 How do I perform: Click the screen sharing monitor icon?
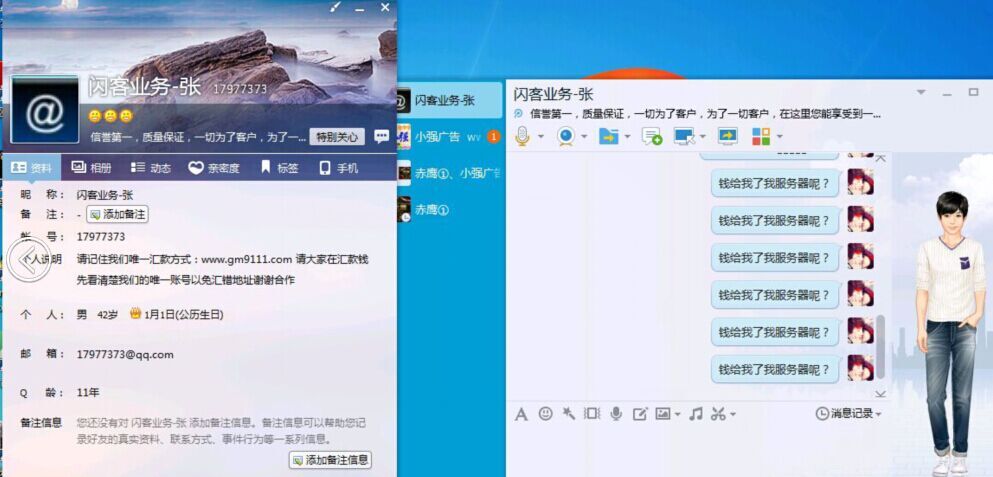click(x=728, y=136)
